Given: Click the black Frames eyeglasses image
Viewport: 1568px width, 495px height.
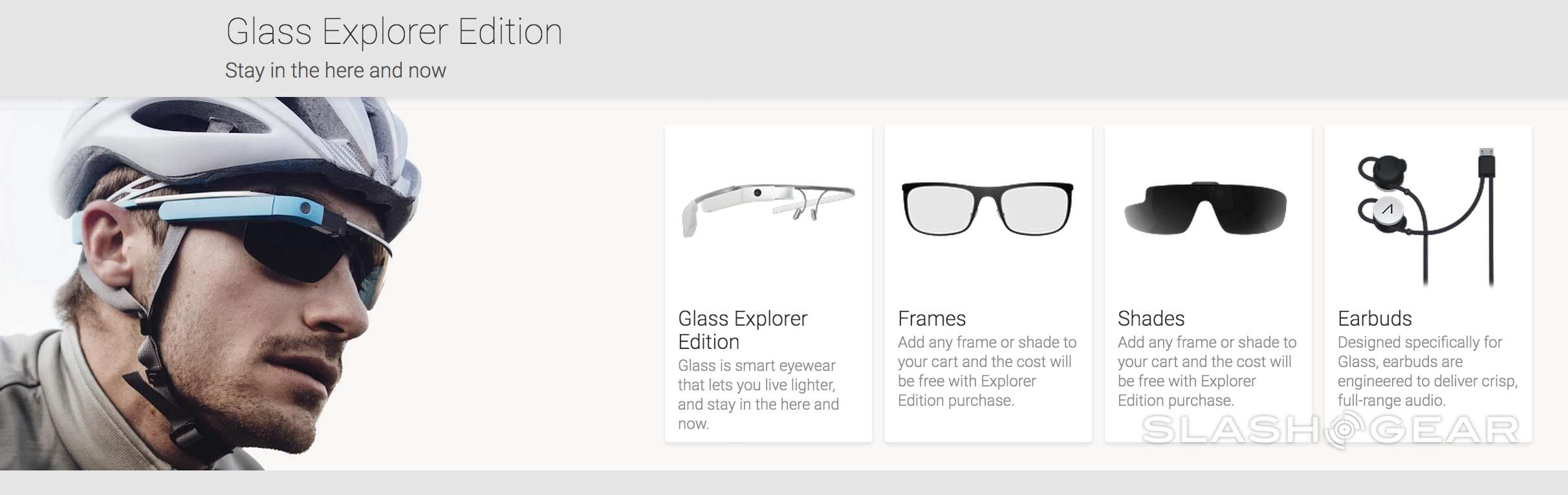Looking at the screenshot, I should [988, 209].
